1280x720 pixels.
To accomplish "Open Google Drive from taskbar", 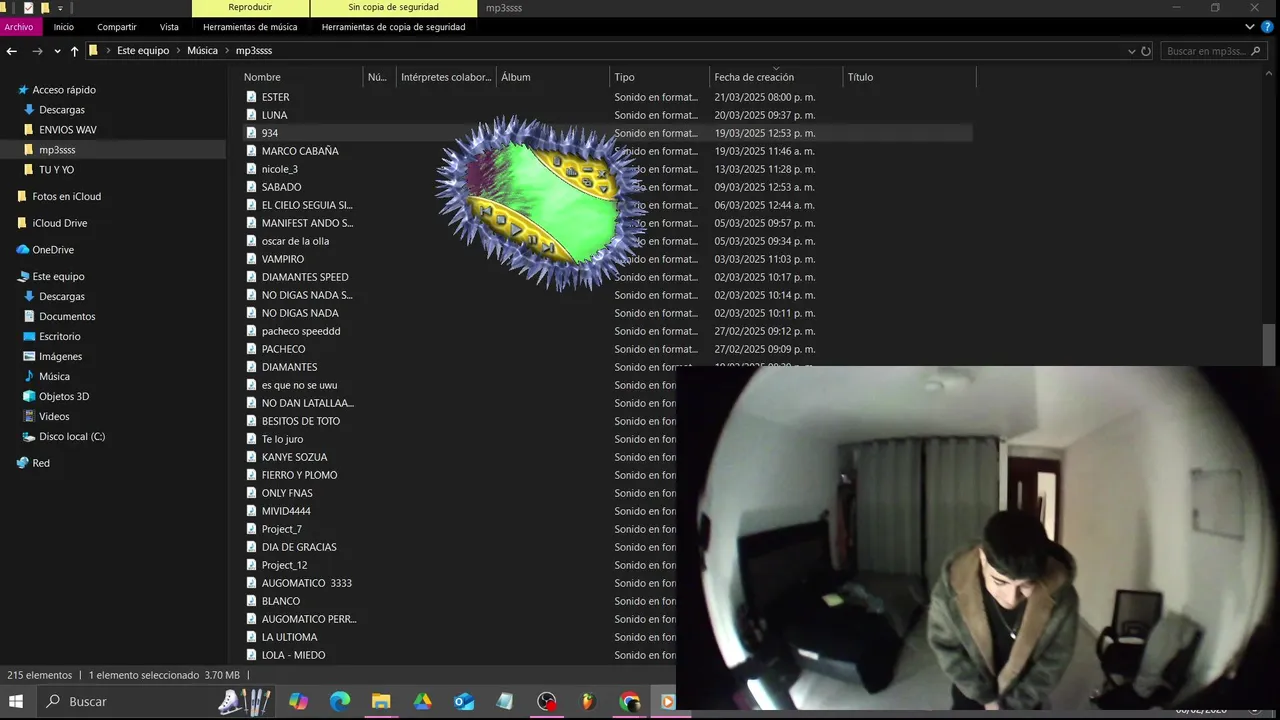I will [422, 702].
